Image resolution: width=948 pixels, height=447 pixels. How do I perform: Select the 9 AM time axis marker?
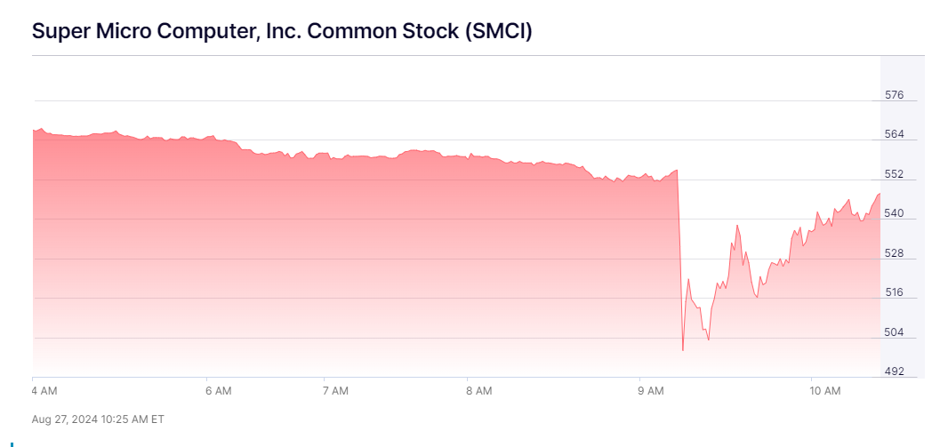pyautogui.click(x=651, y=391)
